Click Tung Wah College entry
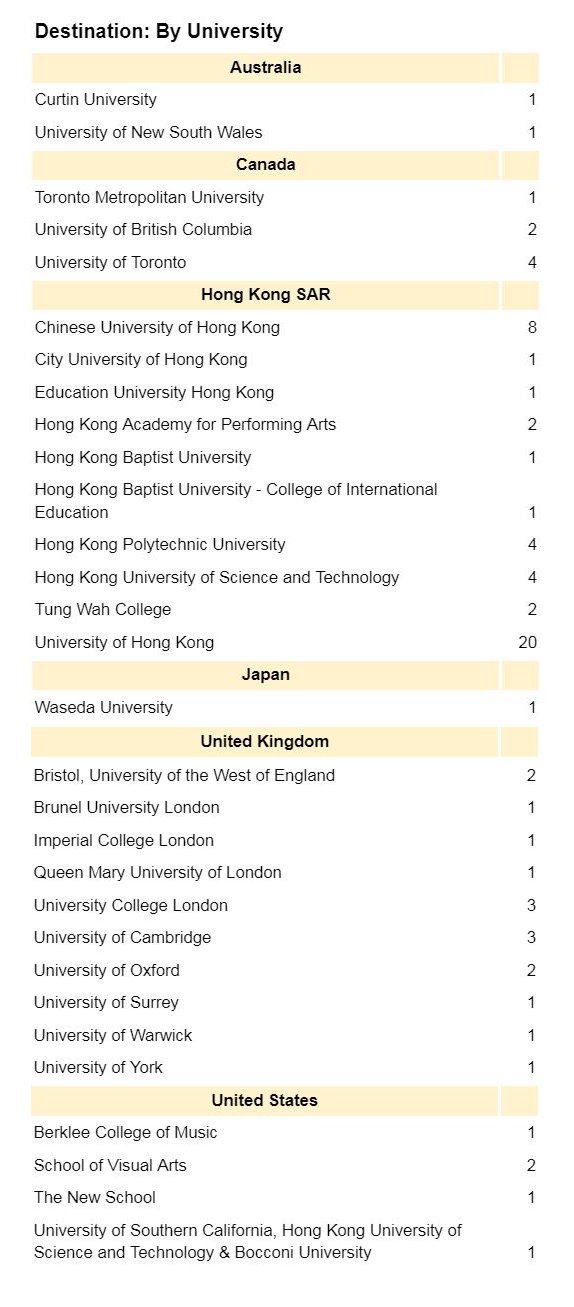This screenshot has height=1307, width=574. coord(103,610)
